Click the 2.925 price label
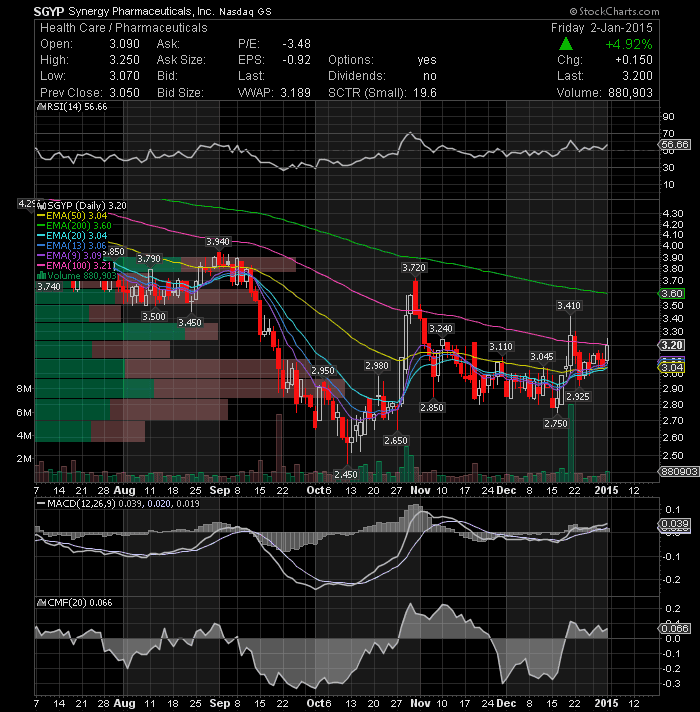Image resolution: width=700 pixels, height=712 pixels. pos(578,396)
